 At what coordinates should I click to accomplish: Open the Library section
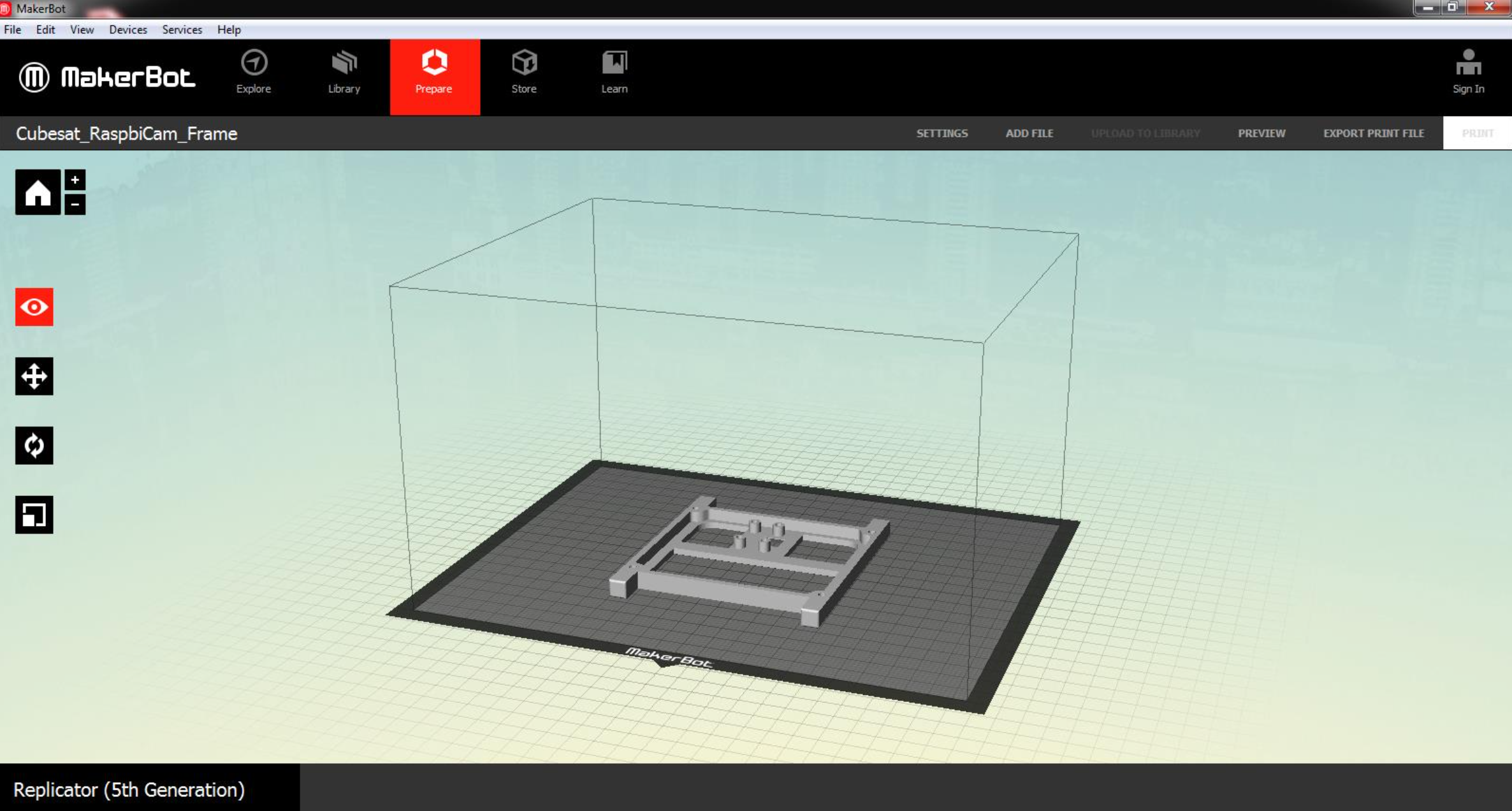click(344, 72)
